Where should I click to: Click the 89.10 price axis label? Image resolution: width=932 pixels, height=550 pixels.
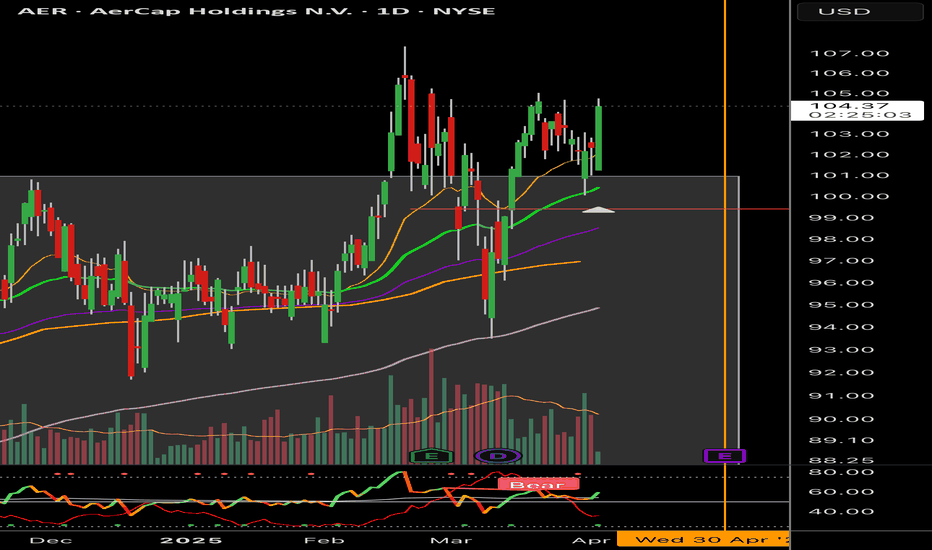point(842,441)
